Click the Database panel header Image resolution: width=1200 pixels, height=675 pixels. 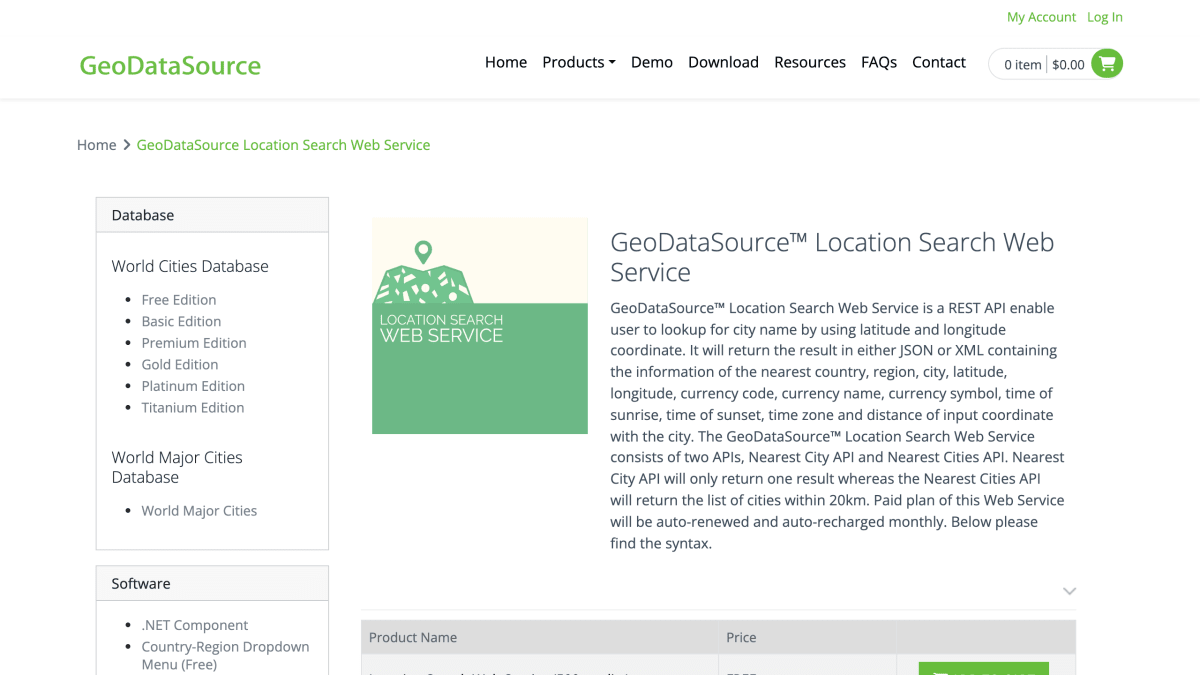212,215
